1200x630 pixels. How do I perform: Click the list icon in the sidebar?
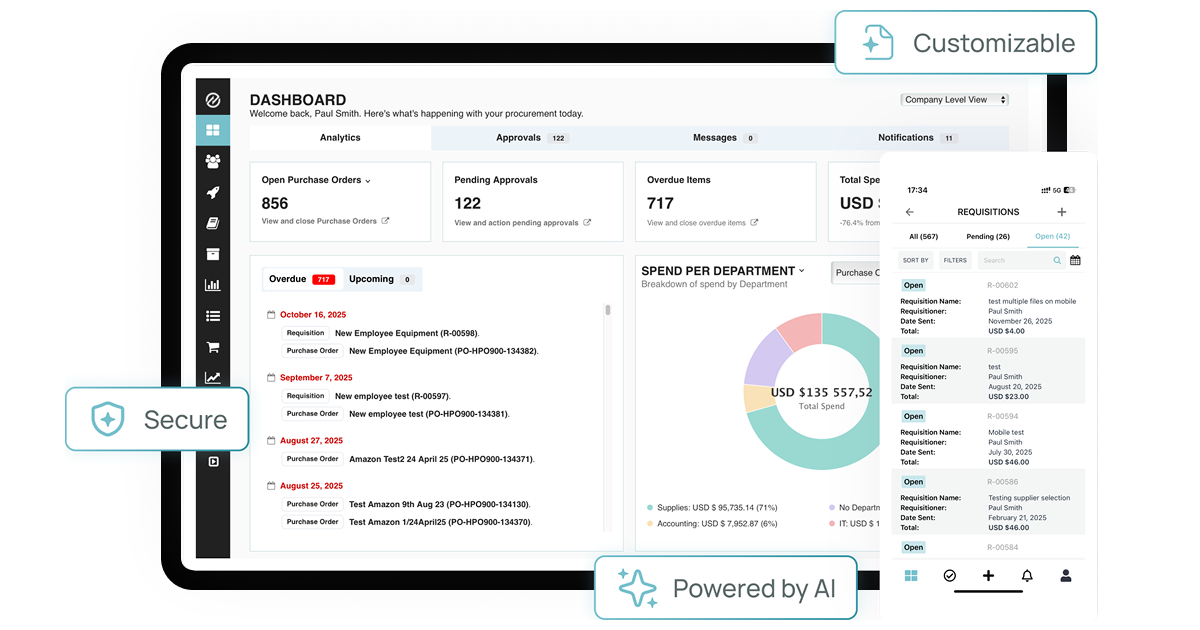pos(213,316)
